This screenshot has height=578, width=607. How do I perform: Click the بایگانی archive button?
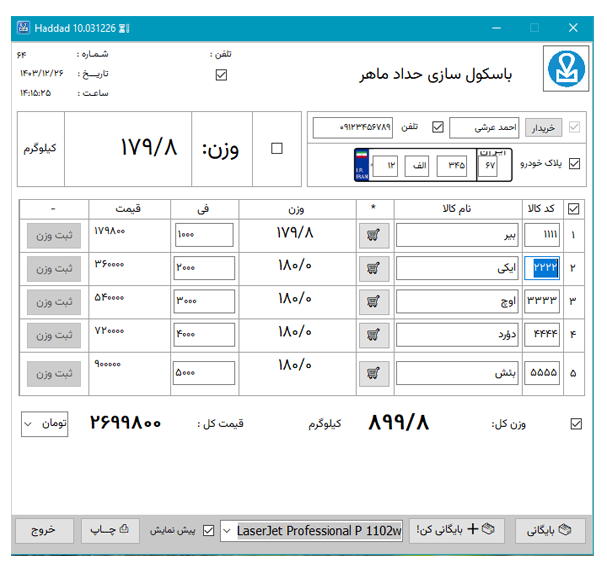tap(550, 531)
